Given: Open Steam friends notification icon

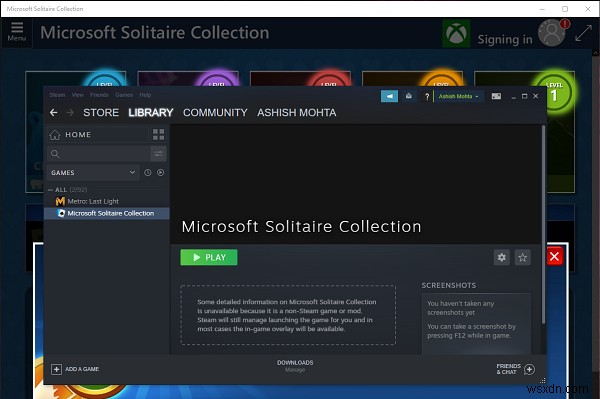Looking at the screenshot, I should point(409,96).
